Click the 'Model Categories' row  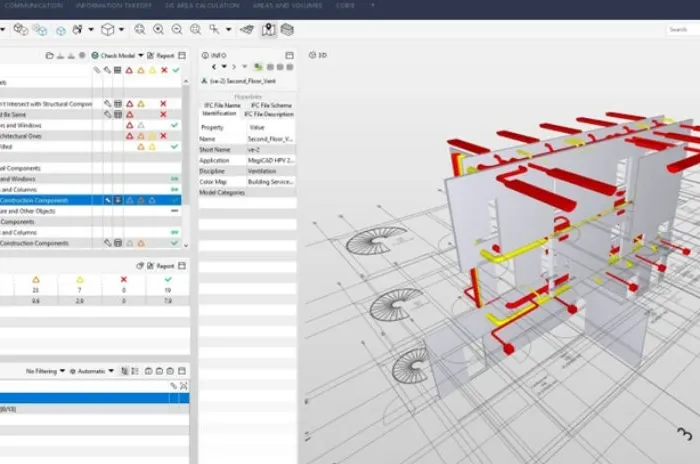[247, 192]
